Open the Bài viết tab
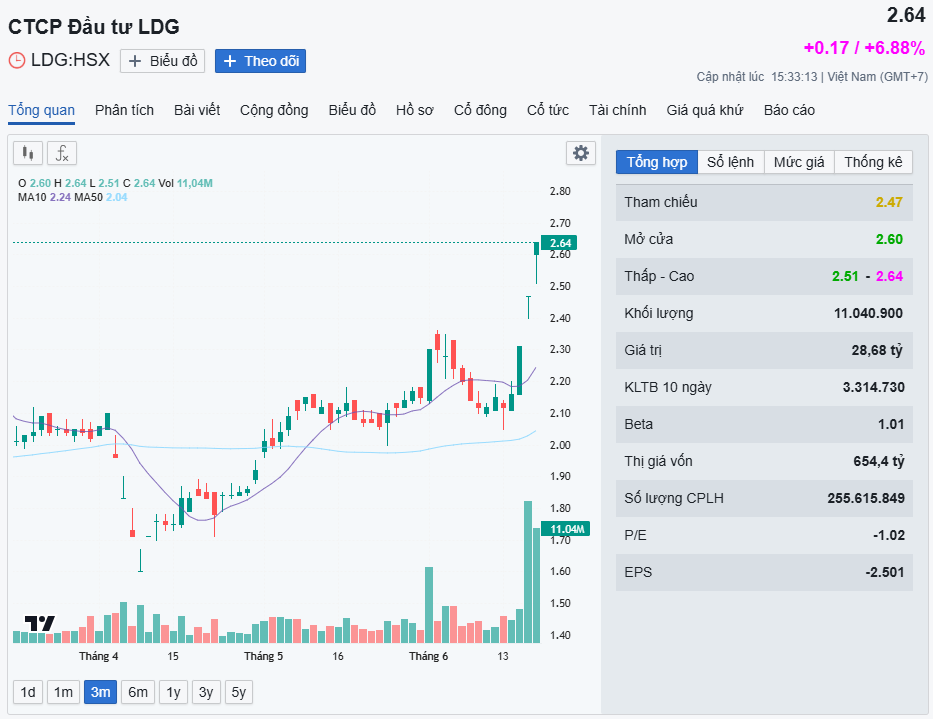 pos(197,110)
